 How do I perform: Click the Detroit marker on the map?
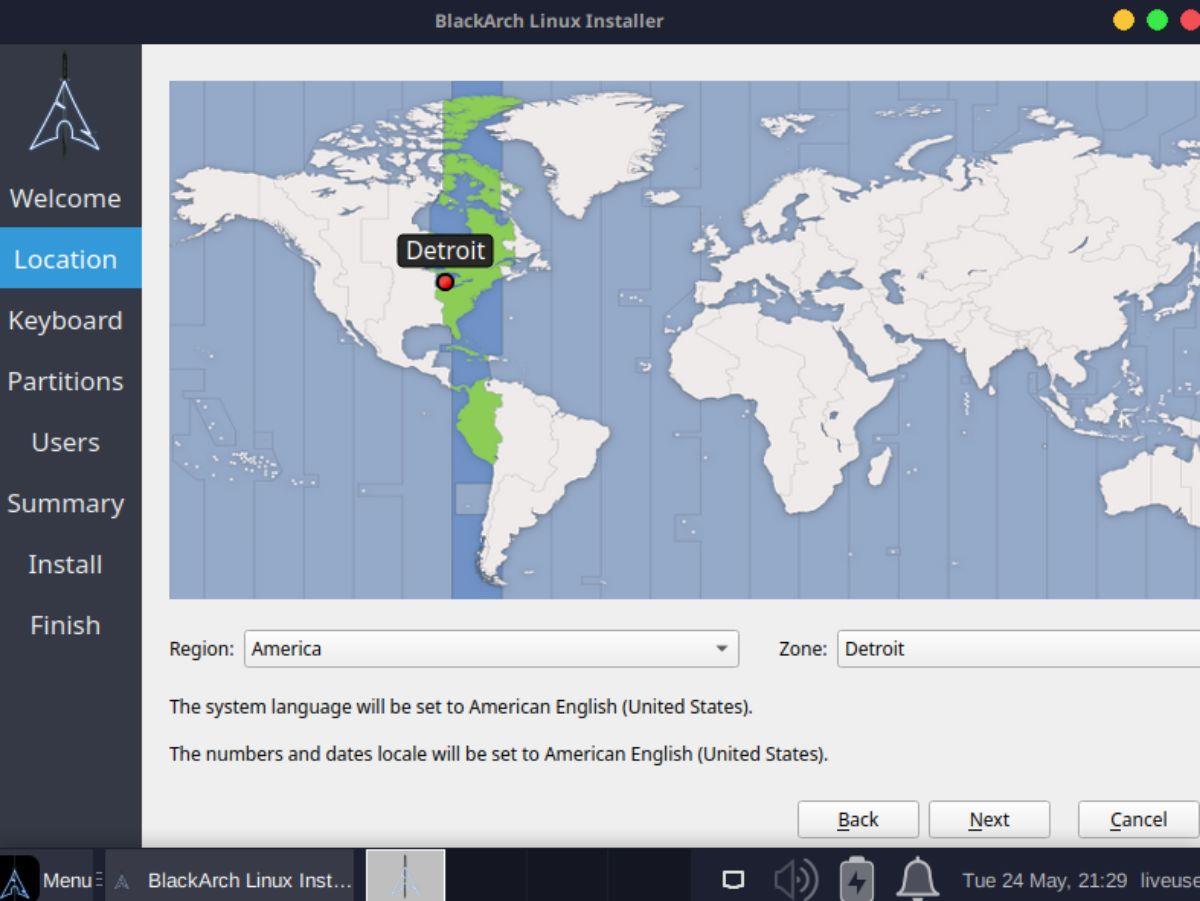(x=445, y=282)
